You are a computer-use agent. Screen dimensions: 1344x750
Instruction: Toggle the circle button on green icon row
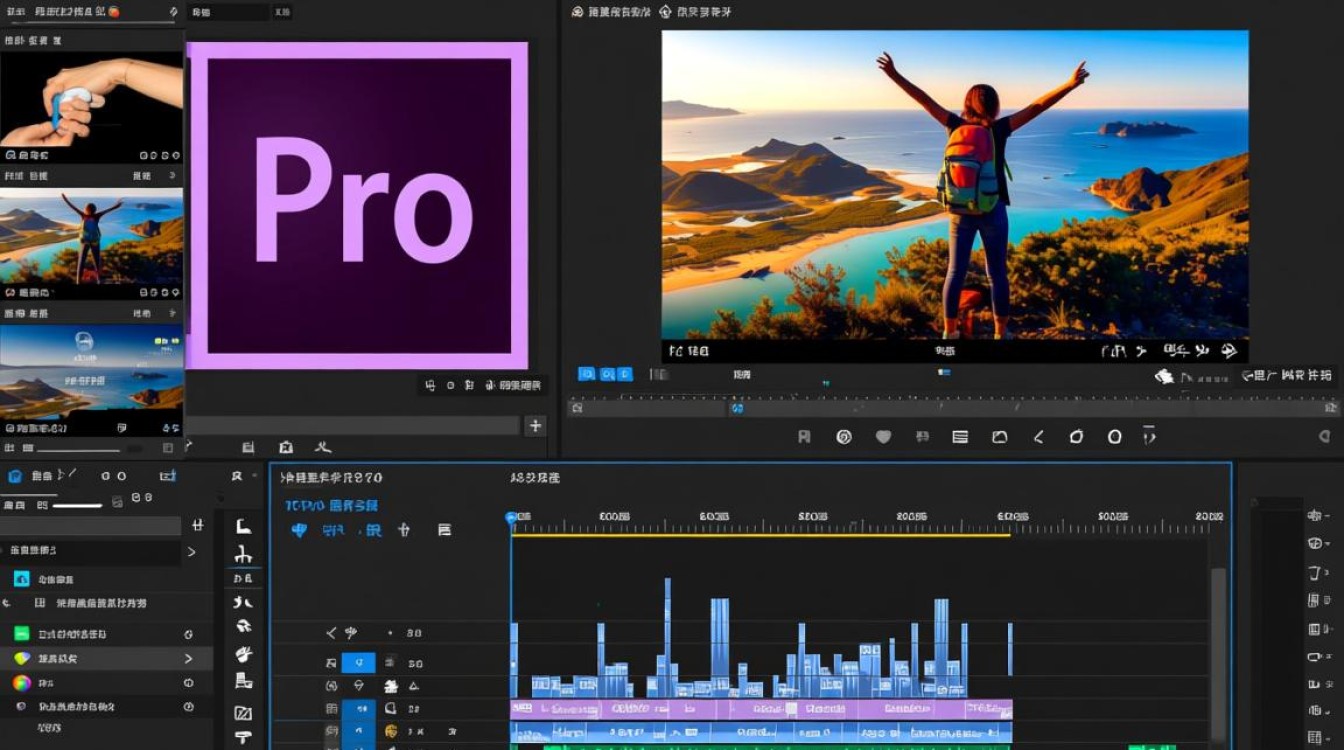(x=189, y=634)
